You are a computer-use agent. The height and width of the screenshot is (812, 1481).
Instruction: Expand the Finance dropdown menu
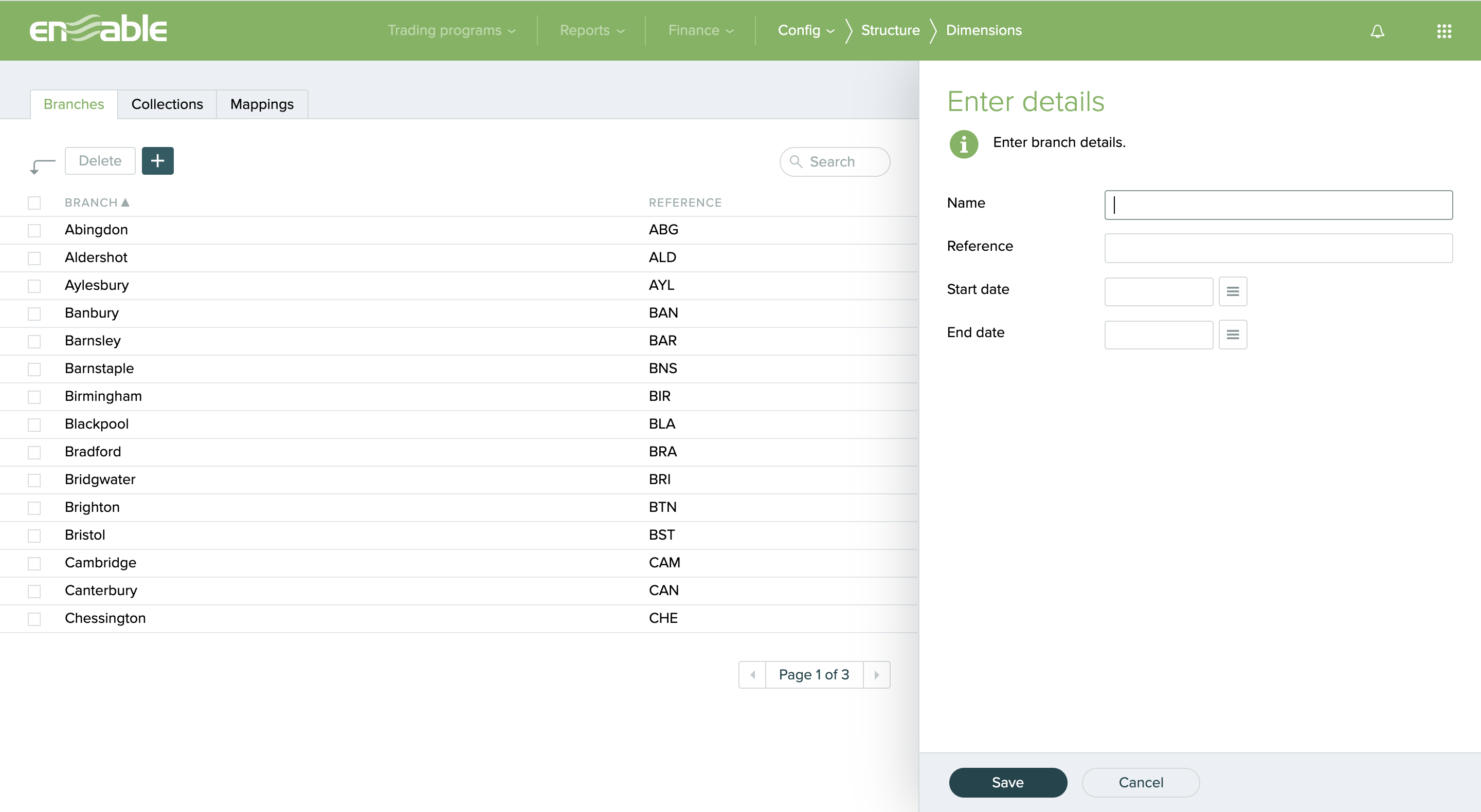tap(700, 30)
